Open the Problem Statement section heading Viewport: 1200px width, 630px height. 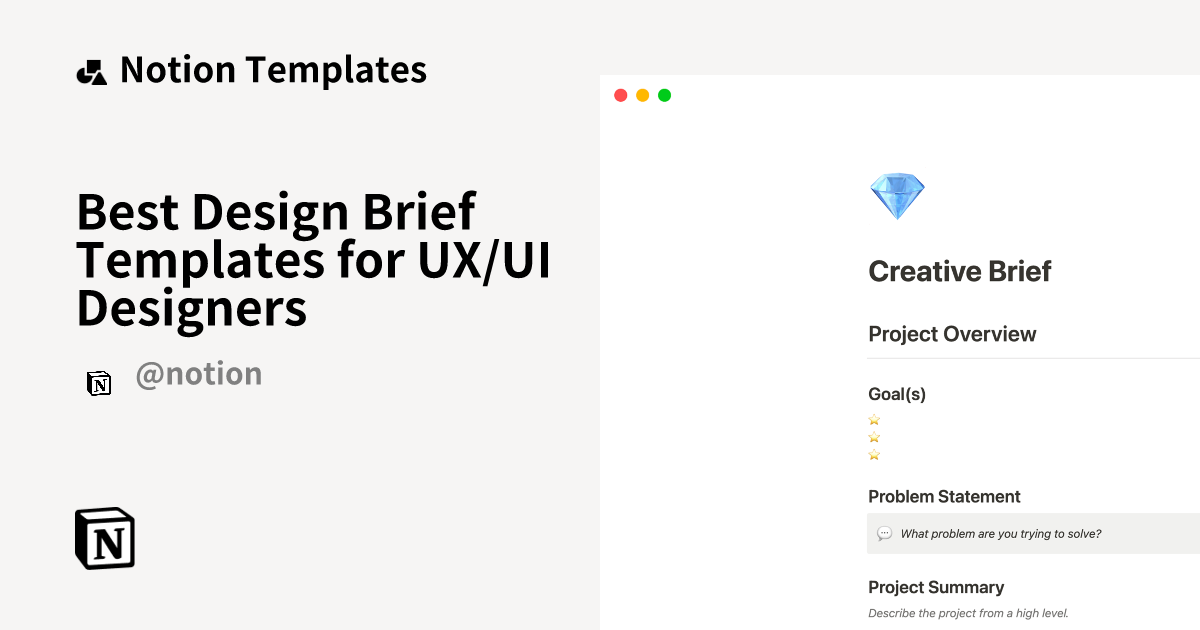click(x=944, y=496)
